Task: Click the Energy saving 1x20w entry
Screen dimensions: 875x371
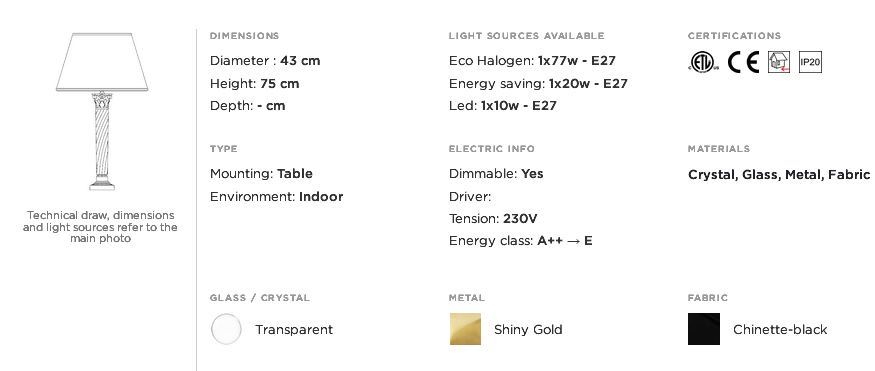Action: [538, 84]
